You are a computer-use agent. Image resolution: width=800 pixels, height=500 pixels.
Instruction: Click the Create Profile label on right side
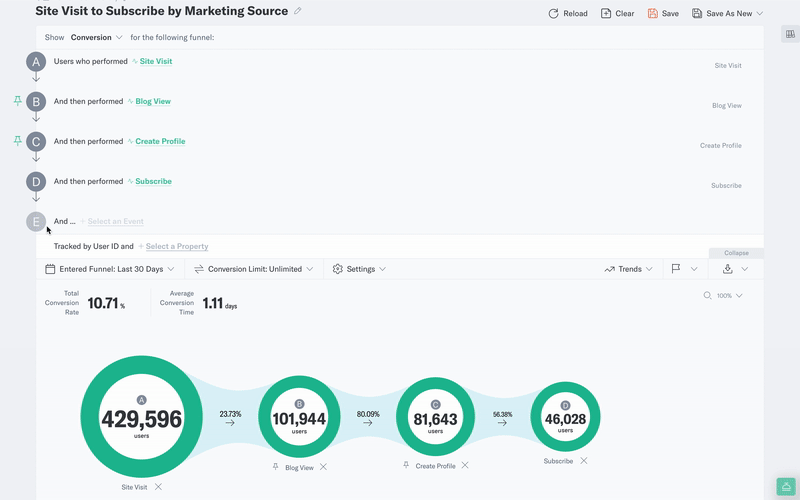[x=720, y=145]
